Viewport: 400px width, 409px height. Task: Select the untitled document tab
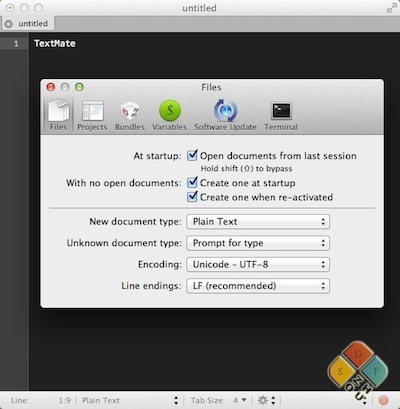click(x=28, y=24)
